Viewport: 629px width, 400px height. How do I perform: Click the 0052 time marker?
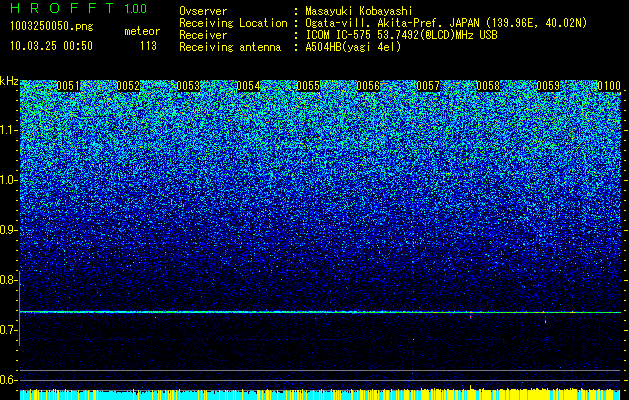tap(128, 86)
